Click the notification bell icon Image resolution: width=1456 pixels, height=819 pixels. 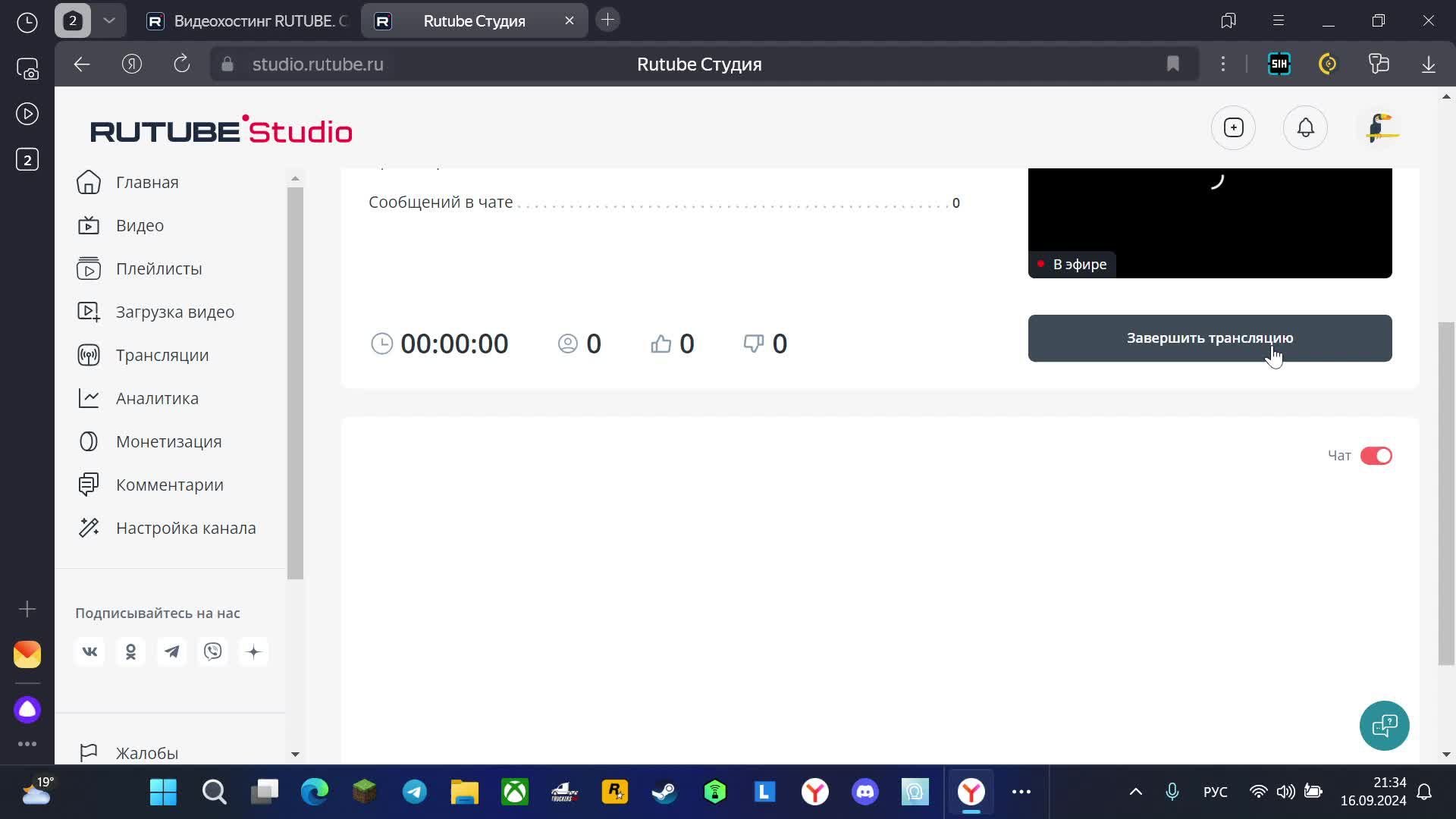1305,127
